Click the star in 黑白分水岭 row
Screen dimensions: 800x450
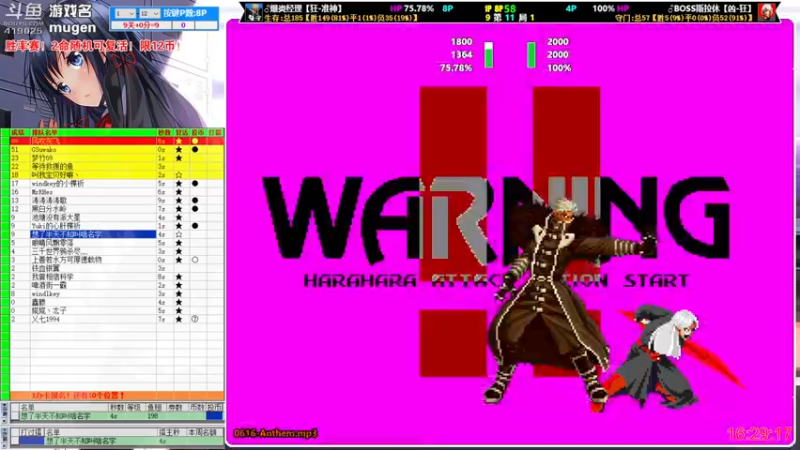pos(179,209)
